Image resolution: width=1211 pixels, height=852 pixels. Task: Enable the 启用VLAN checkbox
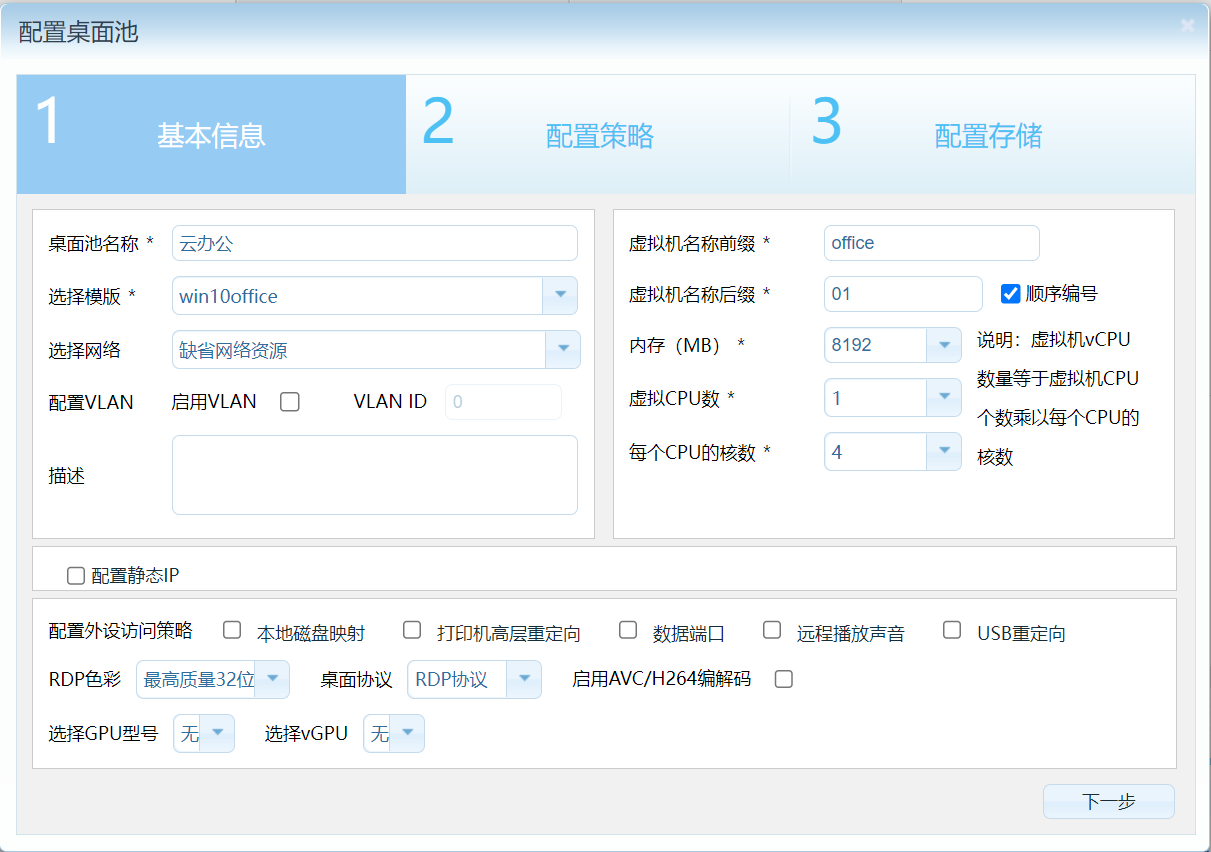[x=290, y=400]
